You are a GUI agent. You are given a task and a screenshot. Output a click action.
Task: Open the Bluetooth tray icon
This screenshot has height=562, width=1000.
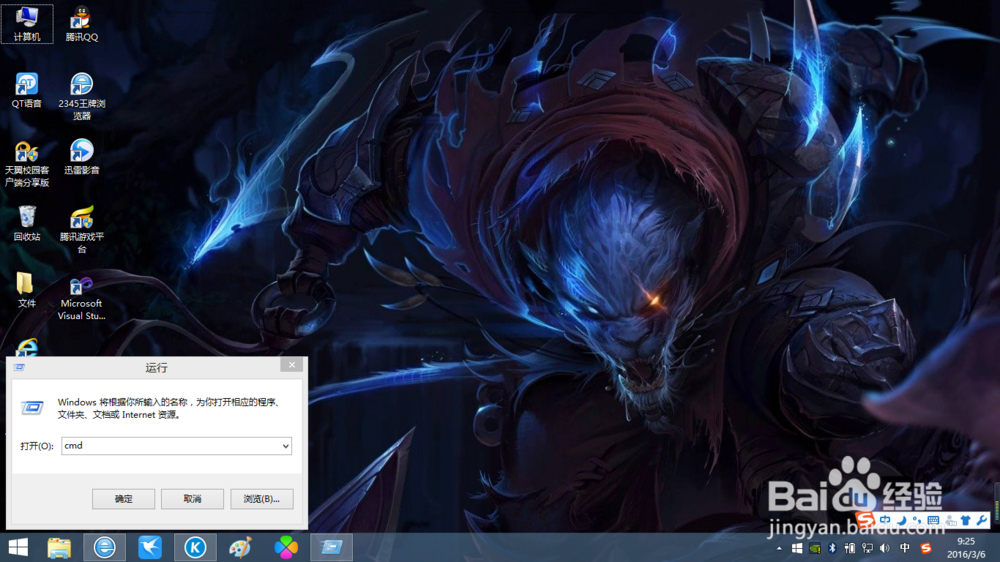(x=832, y=548)
